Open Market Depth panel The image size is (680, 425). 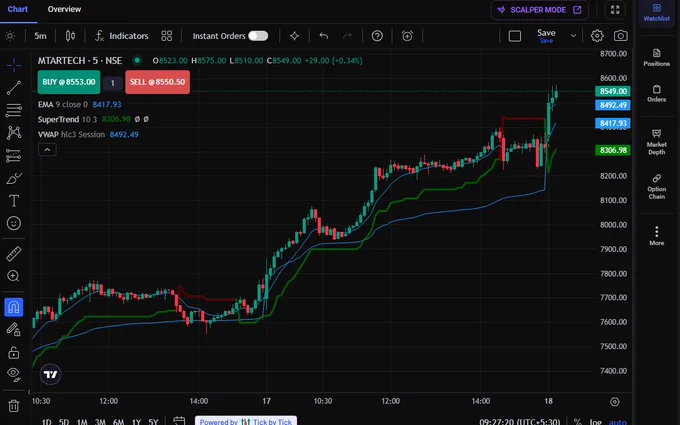[657, 142]
